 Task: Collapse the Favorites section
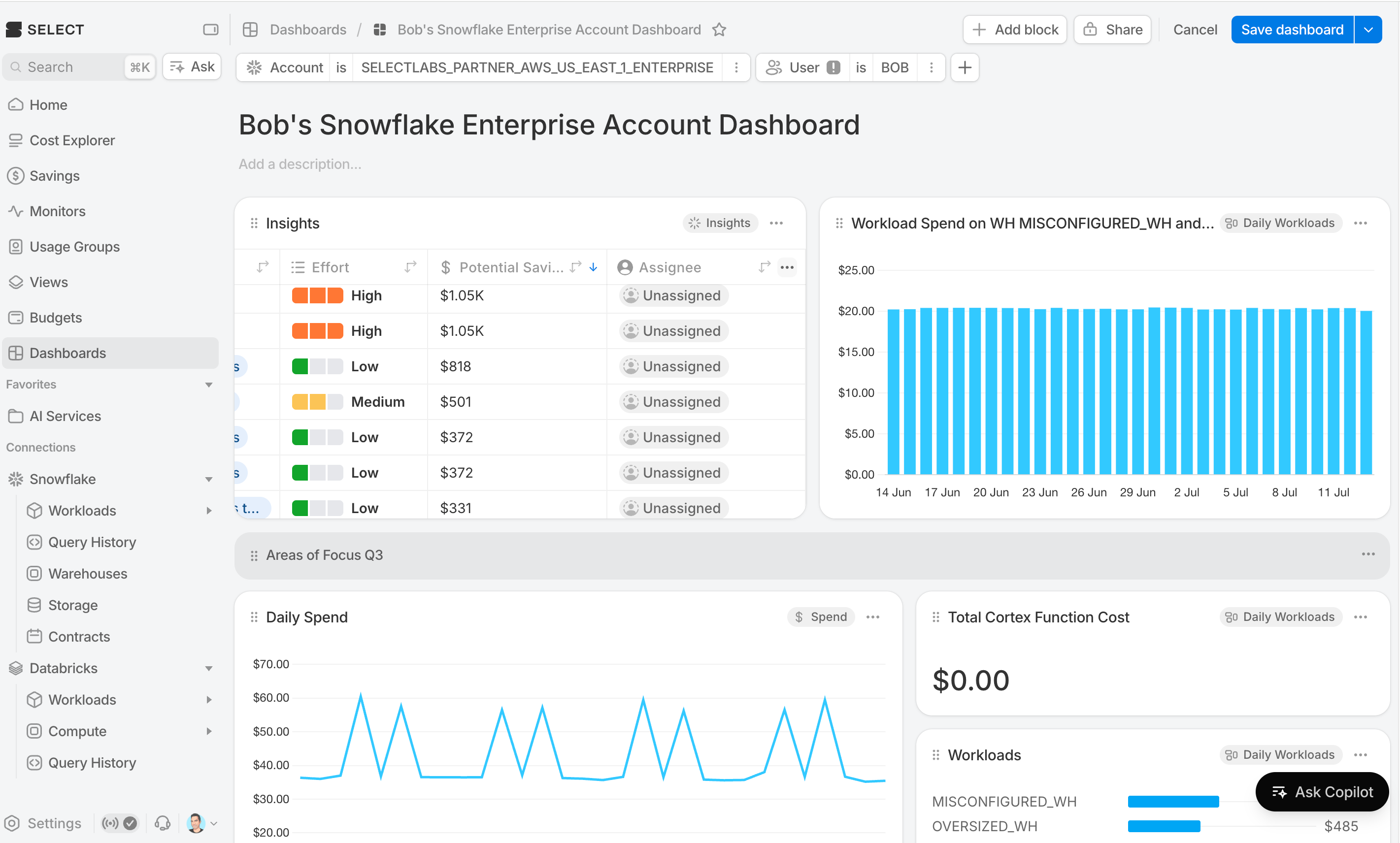coord(208,385)
